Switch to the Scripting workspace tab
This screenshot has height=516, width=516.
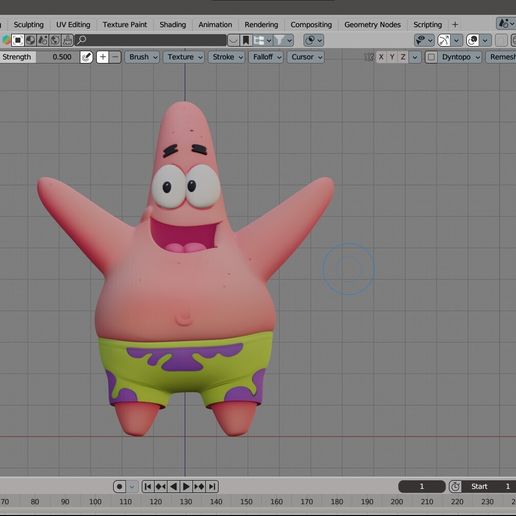coord(427,25)
